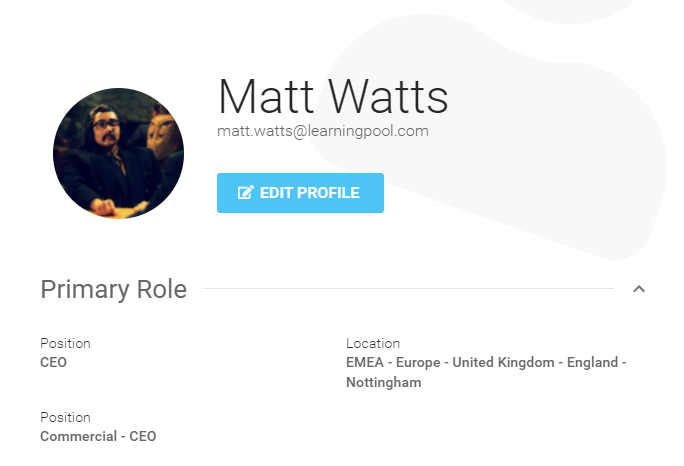This screenshot has height=466, width=684.
Task: Select the Primary Role section heading
Action: tap(113, 289)
